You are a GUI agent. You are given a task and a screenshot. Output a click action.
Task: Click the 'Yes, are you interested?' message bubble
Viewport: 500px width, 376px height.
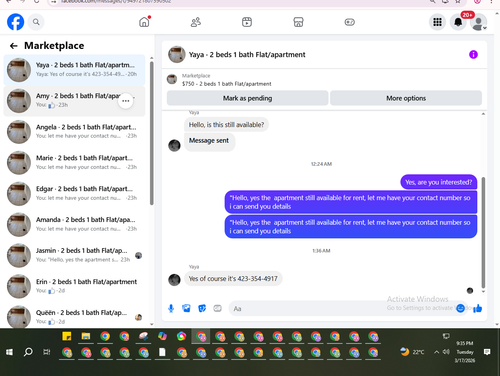click(439, 182)
